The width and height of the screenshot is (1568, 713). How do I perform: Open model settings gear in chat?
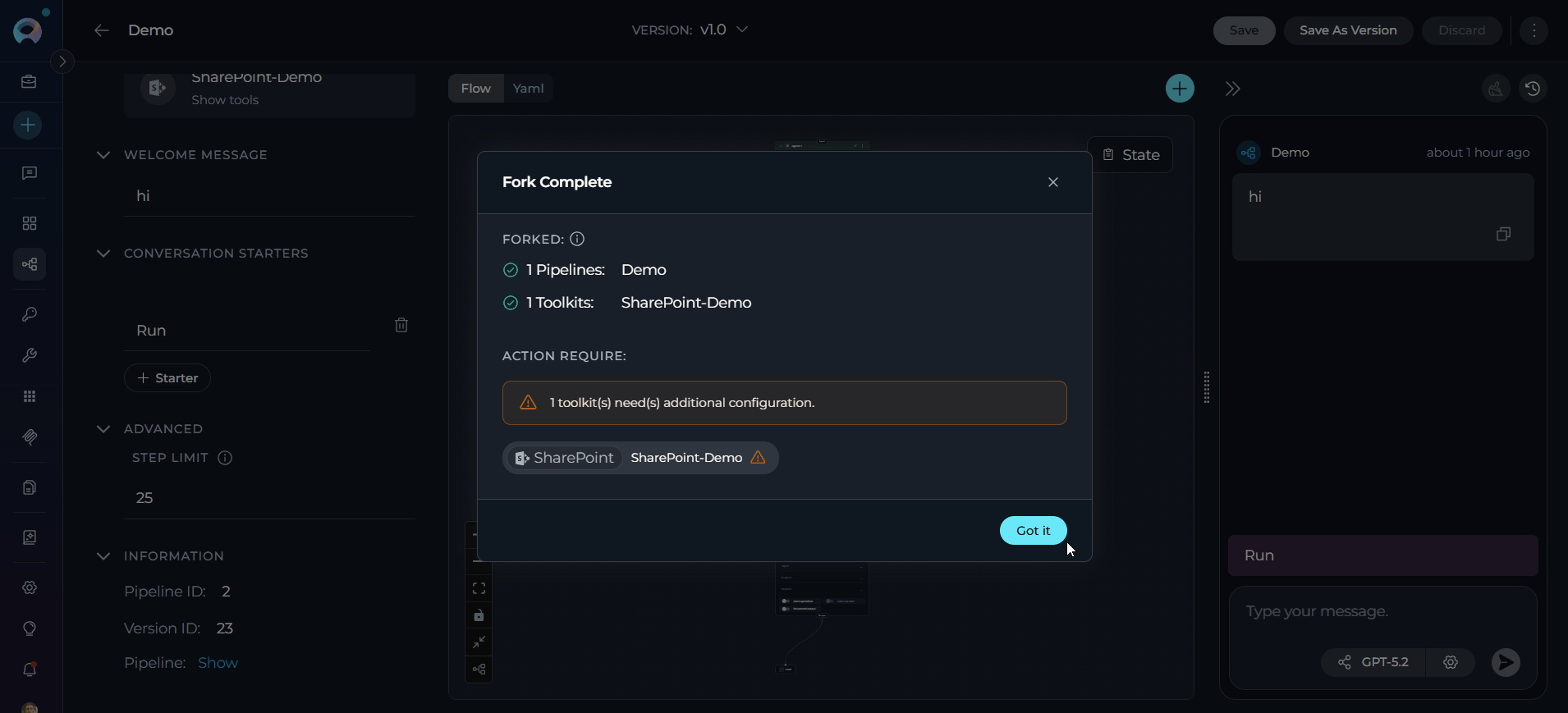click(x=1451, y=662)
